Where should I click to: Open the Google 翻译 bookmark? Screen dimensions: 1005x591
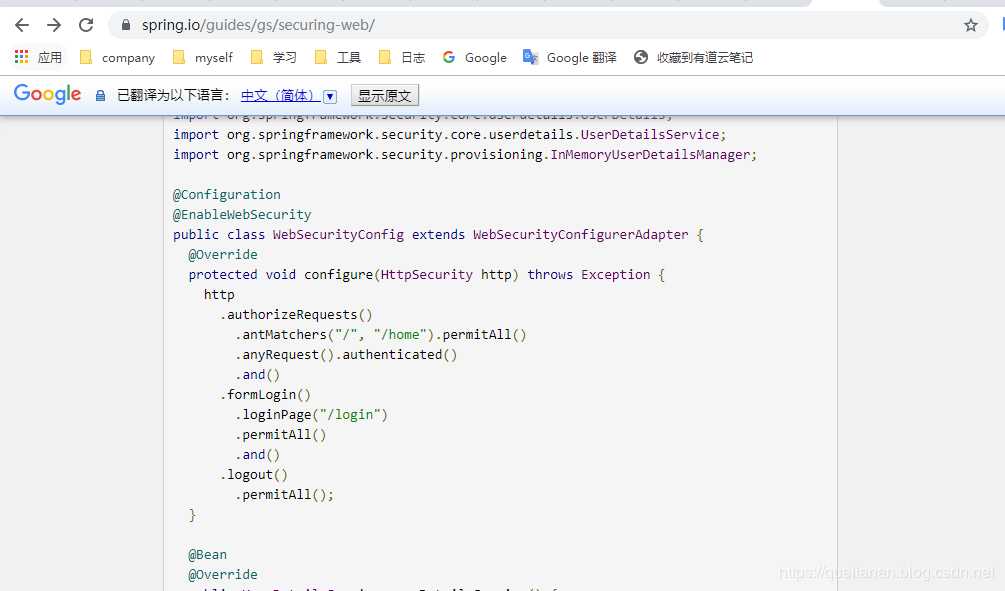pos(570,58)
